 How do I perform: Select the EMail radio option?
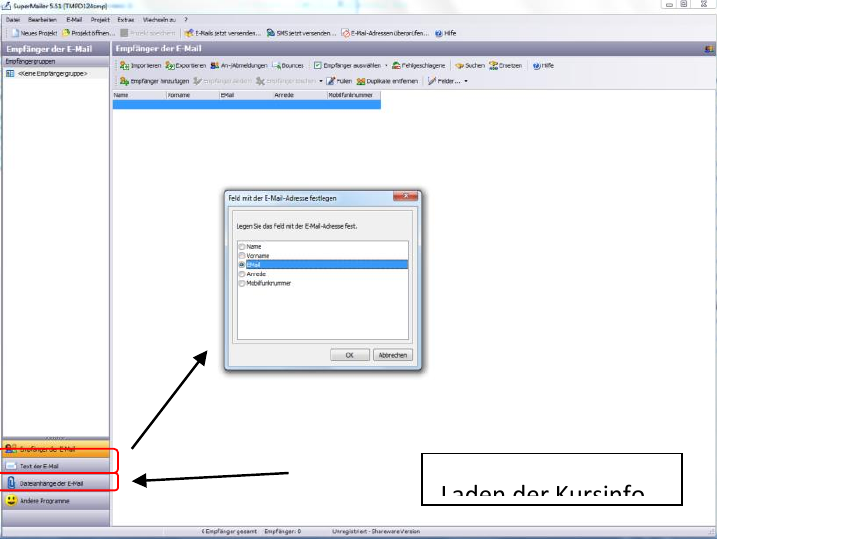click(x=242, y=265)
